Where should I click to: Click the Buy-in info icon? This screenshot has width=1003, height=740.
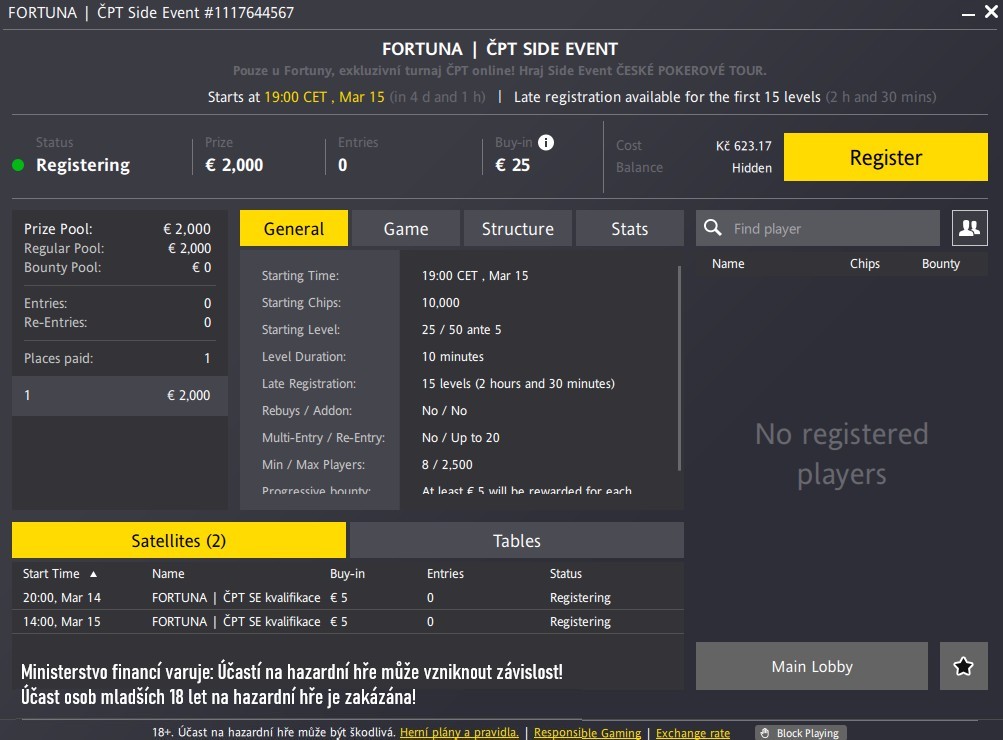546,143
